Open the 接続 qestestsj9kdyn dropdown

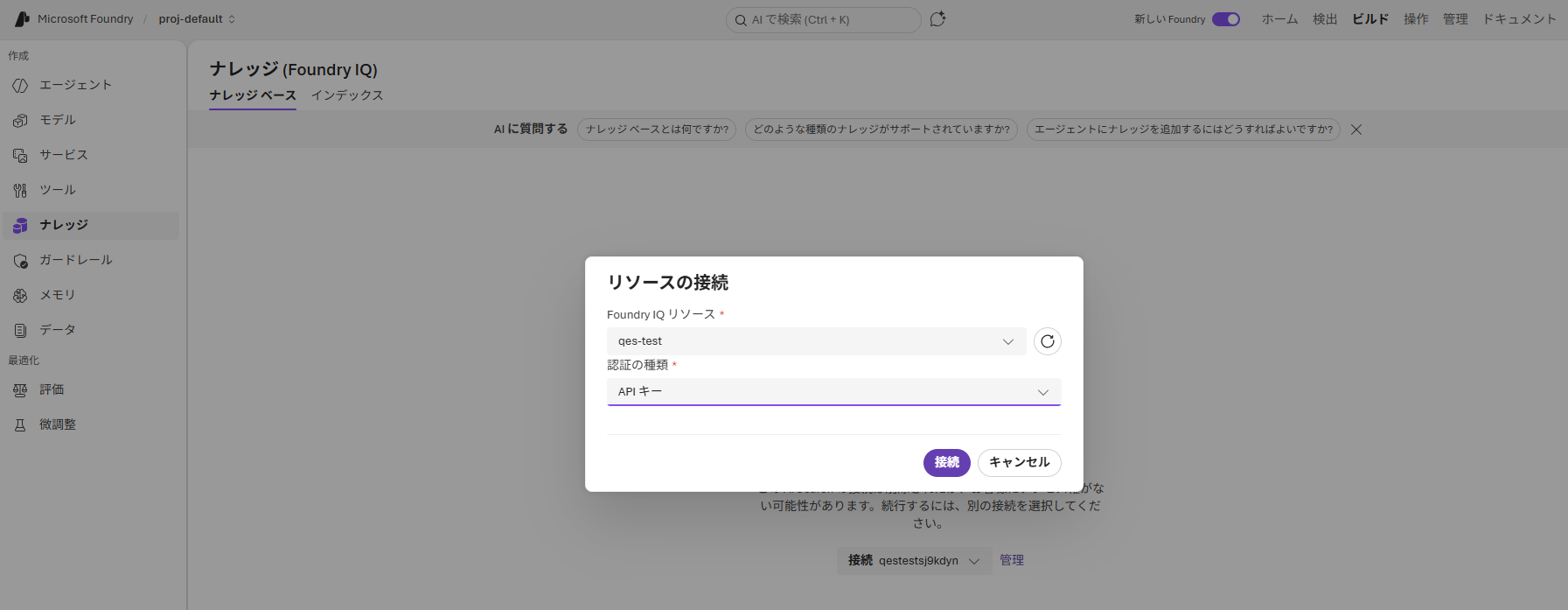[915, 561]
